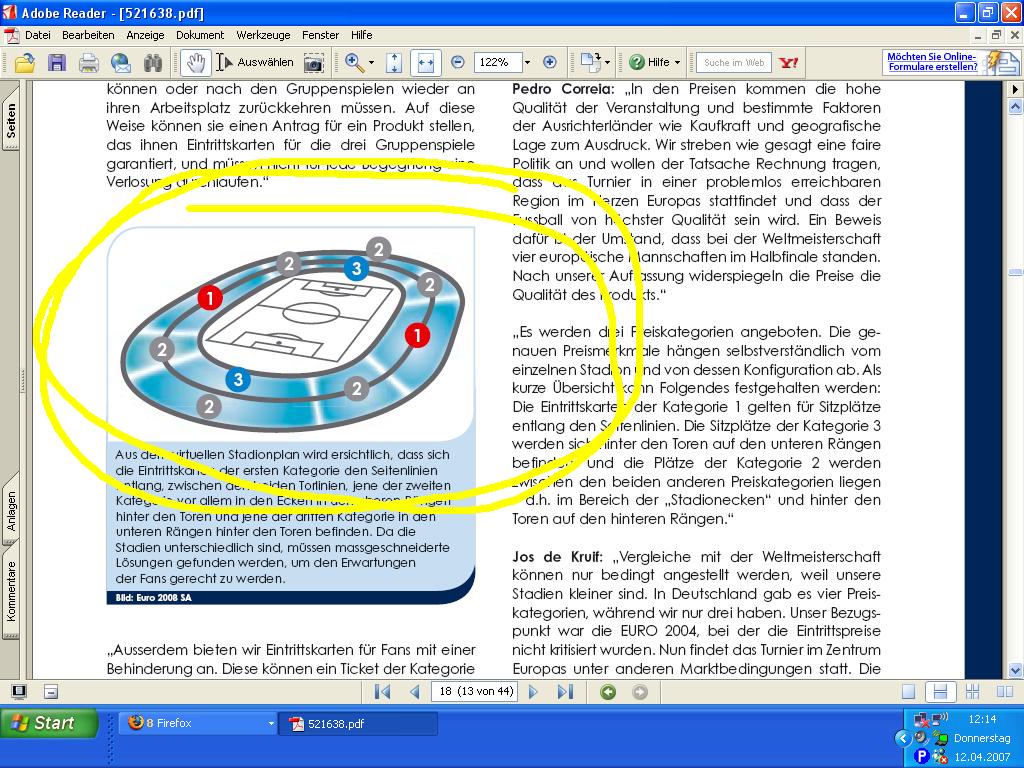Click the Yahoo search icon
This screenshot has height=768, width=1024.
pyautogui.click(x=789, y=62)
